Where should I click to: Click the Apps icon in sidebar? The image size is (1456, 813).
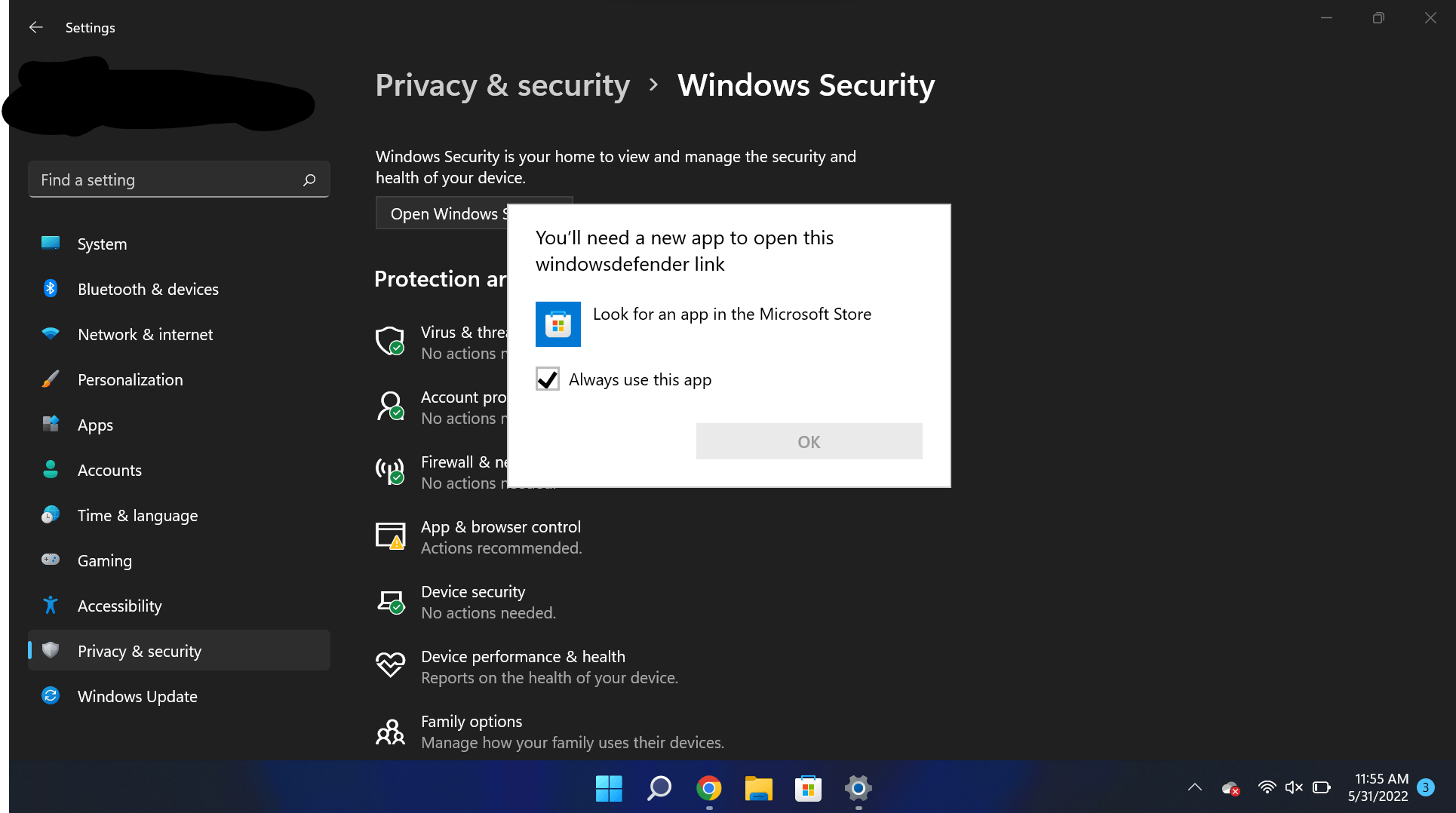tap(51, 424)
